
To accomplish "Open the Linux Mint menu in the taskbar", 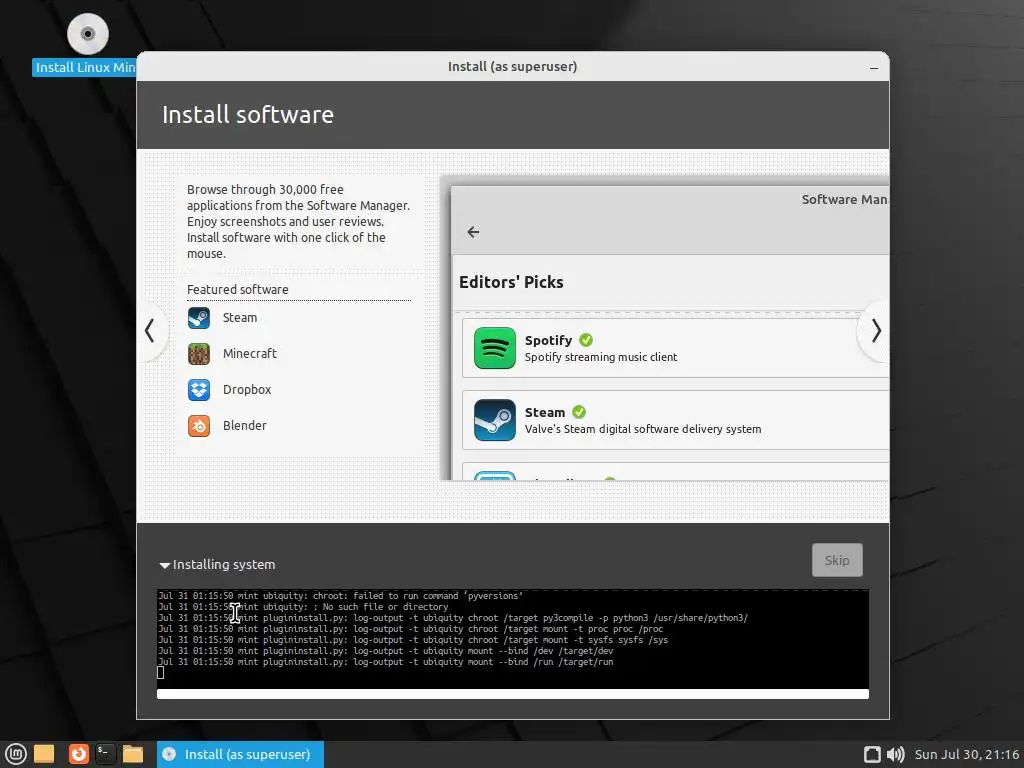I will pos(16,754).
